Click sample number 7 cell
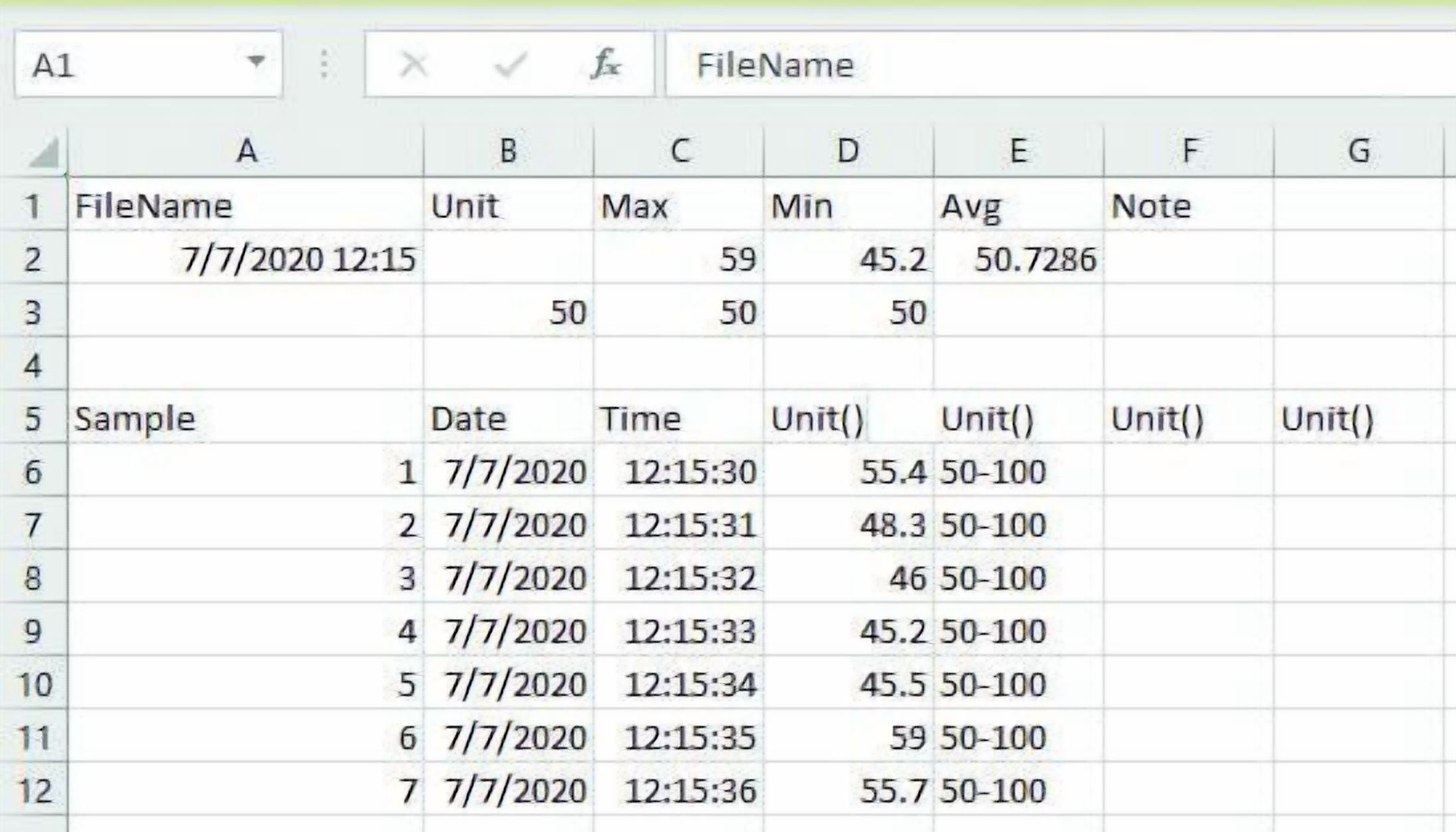This screenshot has width=1456, height=832. (246, 789)
